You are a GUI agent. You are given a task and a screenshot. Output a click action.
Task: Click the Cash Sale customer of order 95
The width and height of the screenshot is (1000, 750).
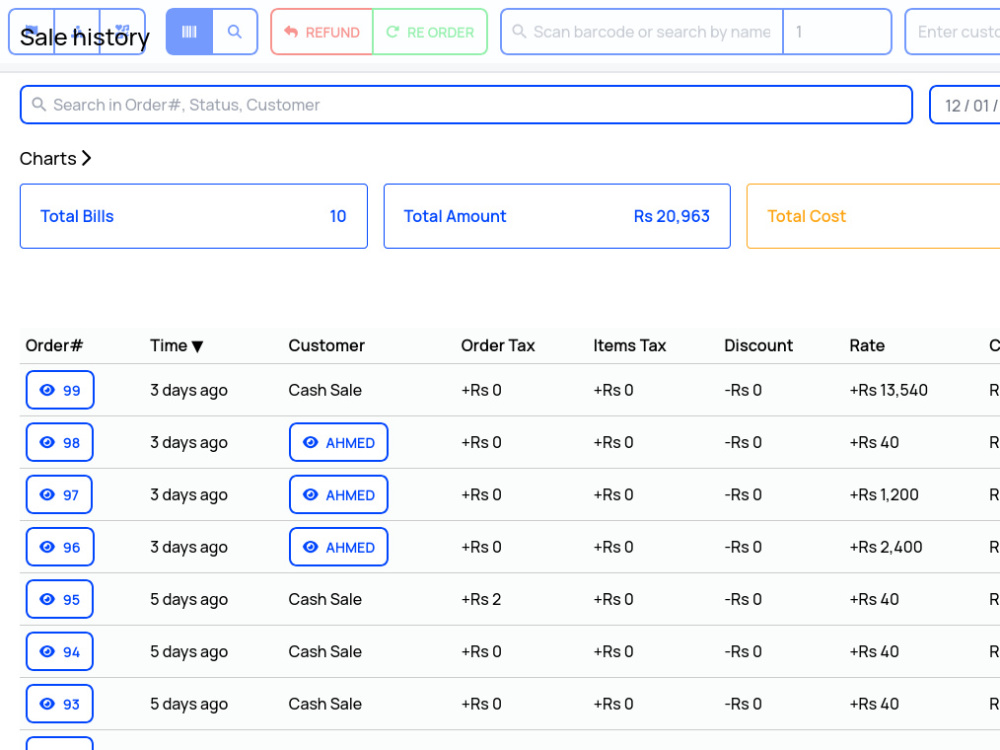(325, 599)
